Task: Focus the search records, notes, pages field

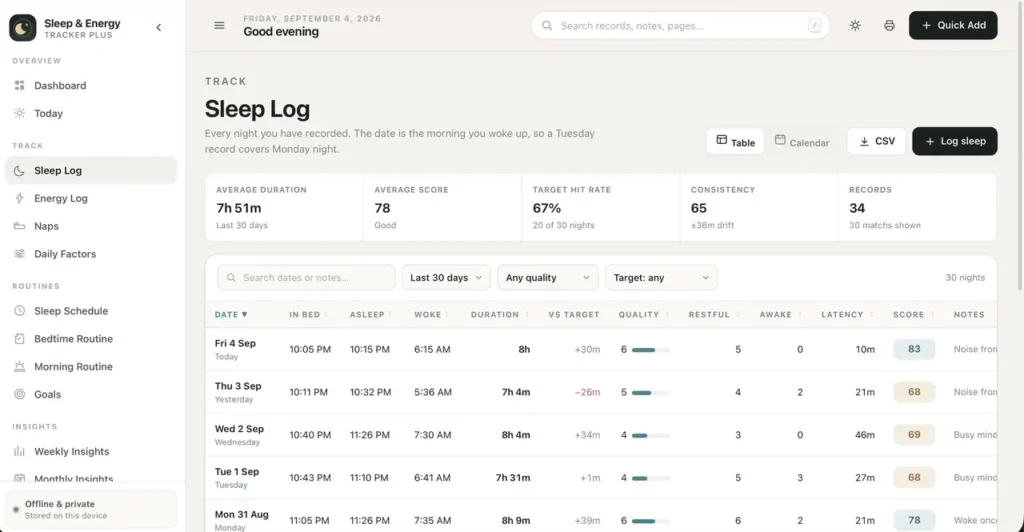Action: (x=680, y=25)
